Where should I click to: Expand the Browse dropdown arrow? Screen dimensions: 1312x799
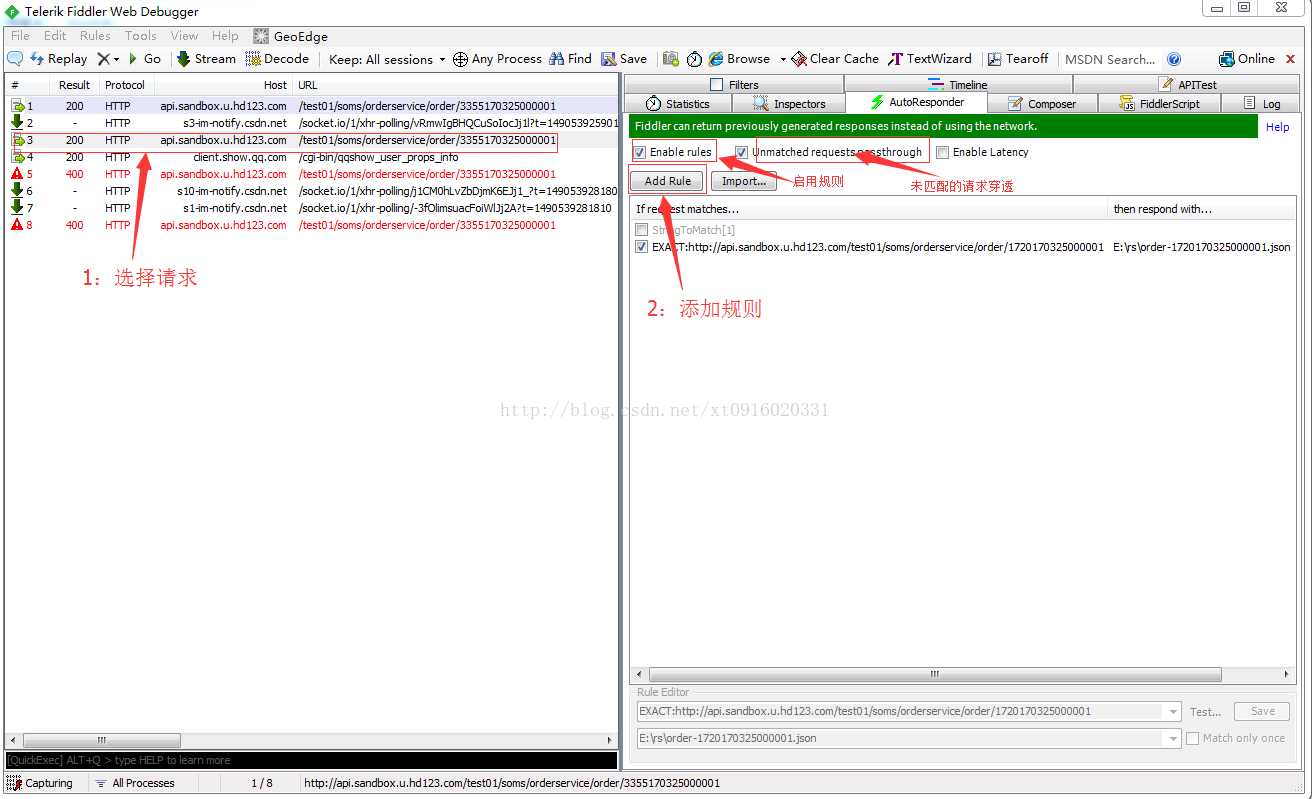coord(783,60)
